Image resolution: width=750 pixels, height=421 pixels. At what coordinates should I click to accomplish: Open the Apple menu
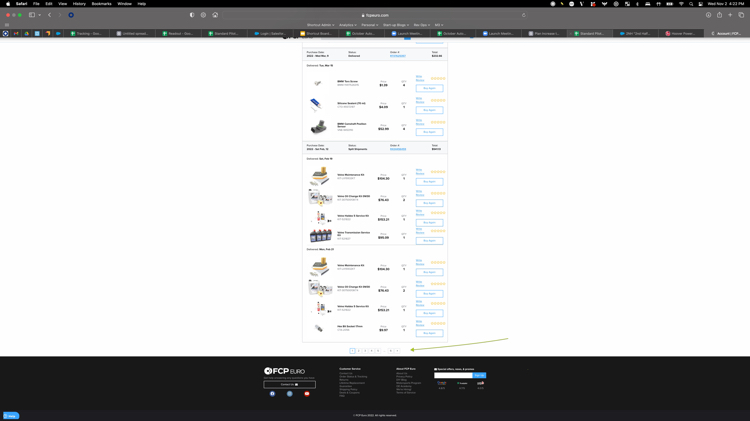[8, 4]
